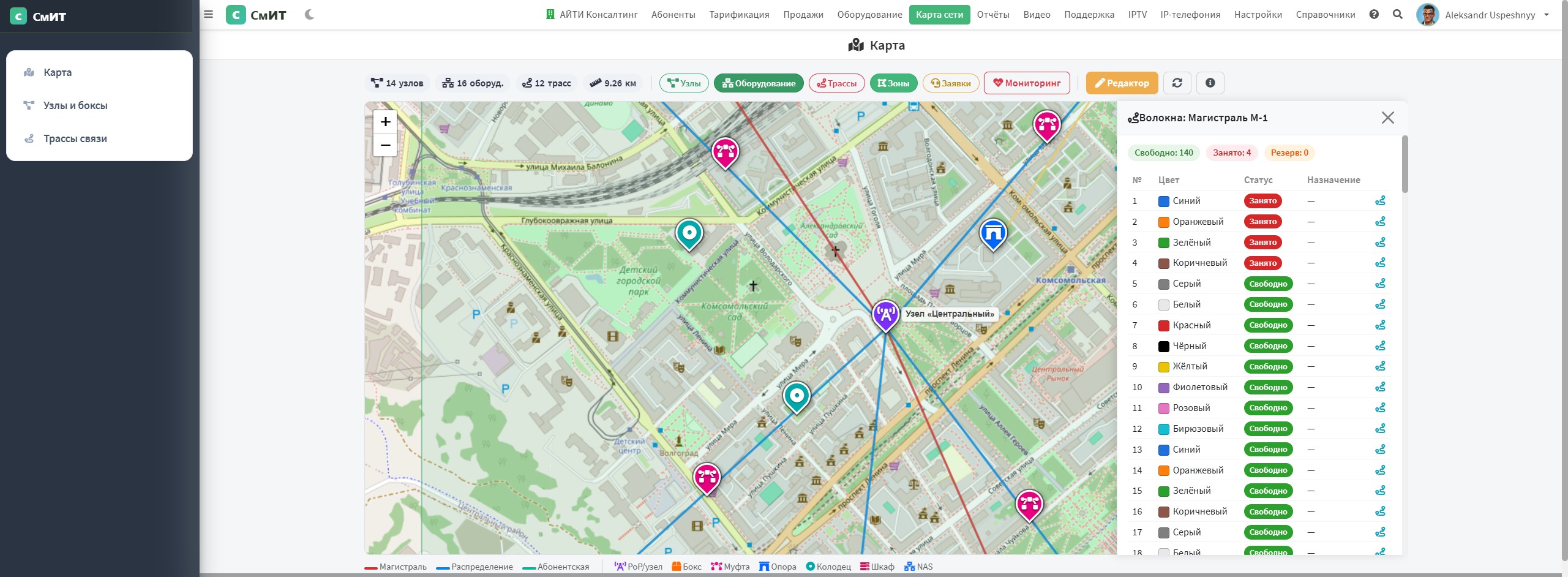This screenshot has height=577, width=1568.
Task: Open the Тарификация menu
Action: [739, 15]
